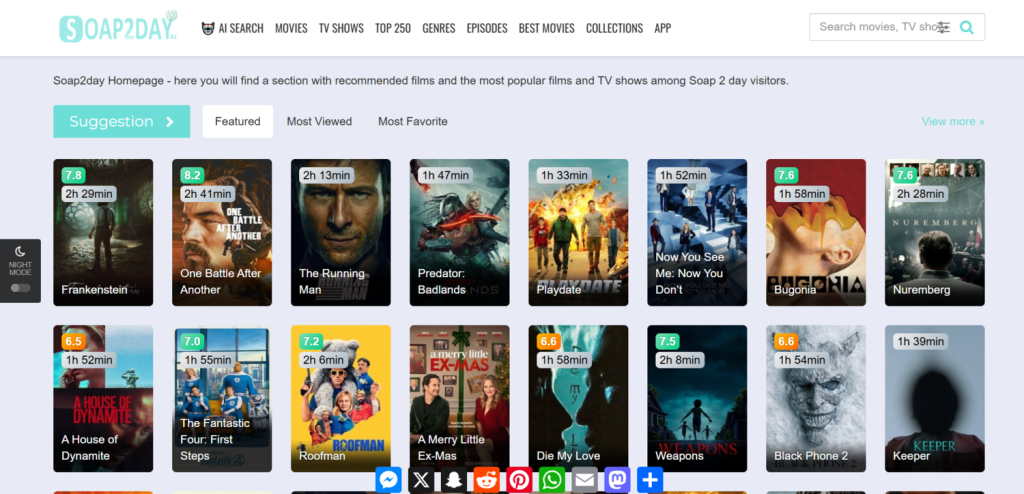Click the Soap2day logo

(119, 27)
